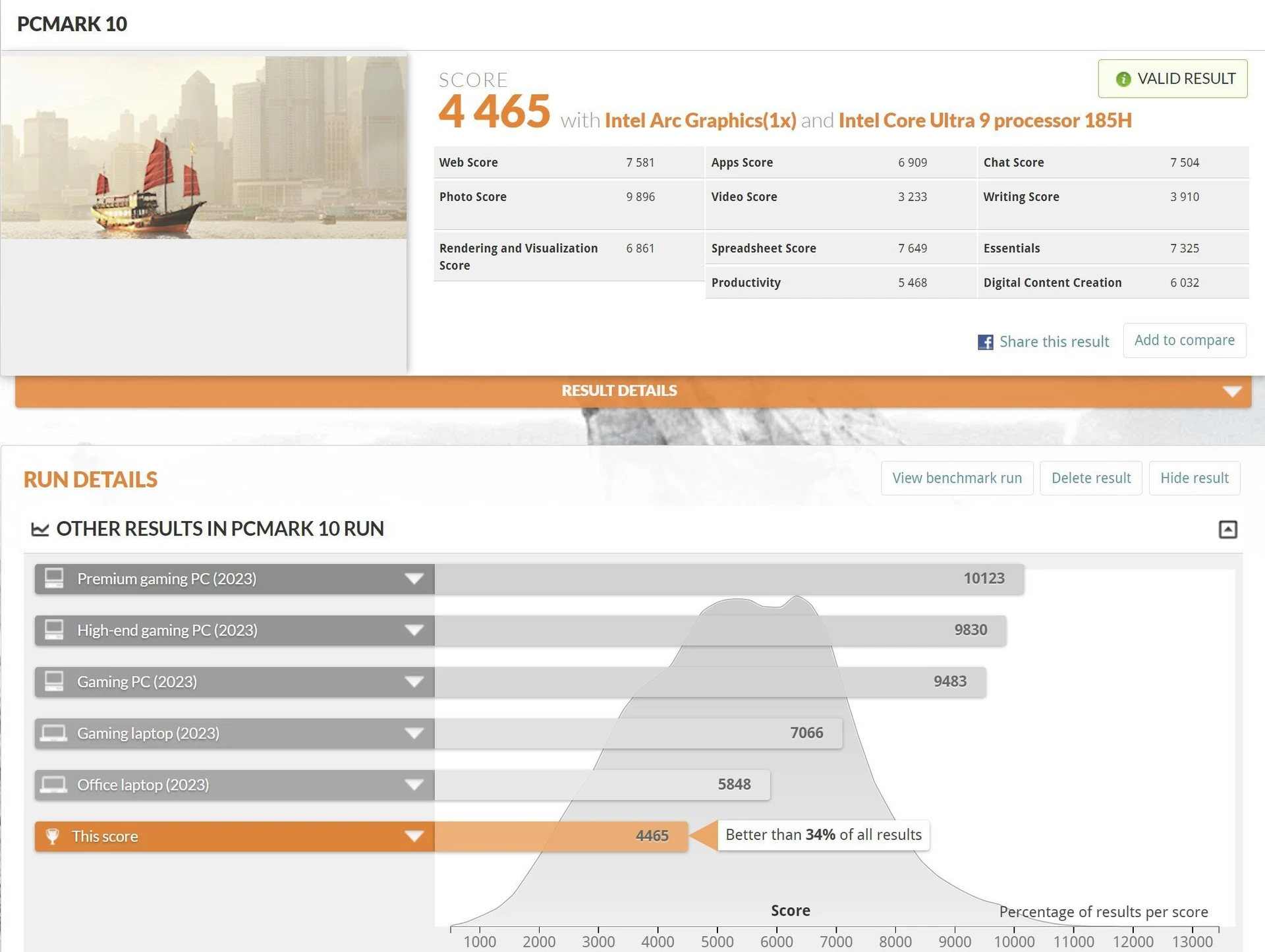Click the green info icon in Valid Result
The height and width of the screenshot is (952, 1265).
(1123, 79)
